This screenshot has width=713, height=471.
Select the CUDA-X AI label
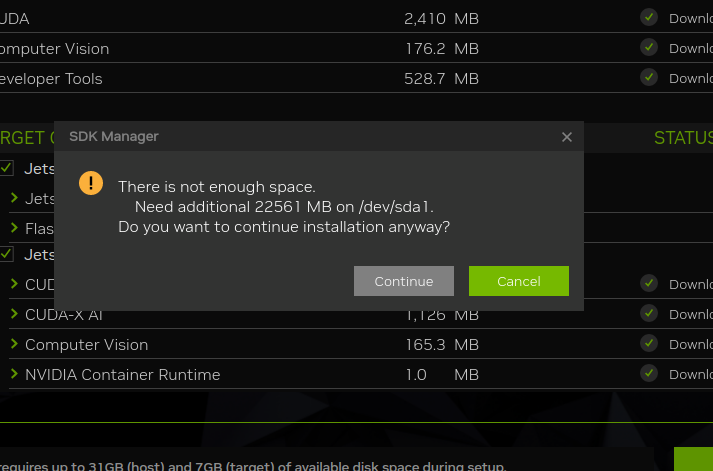[64, 315]
